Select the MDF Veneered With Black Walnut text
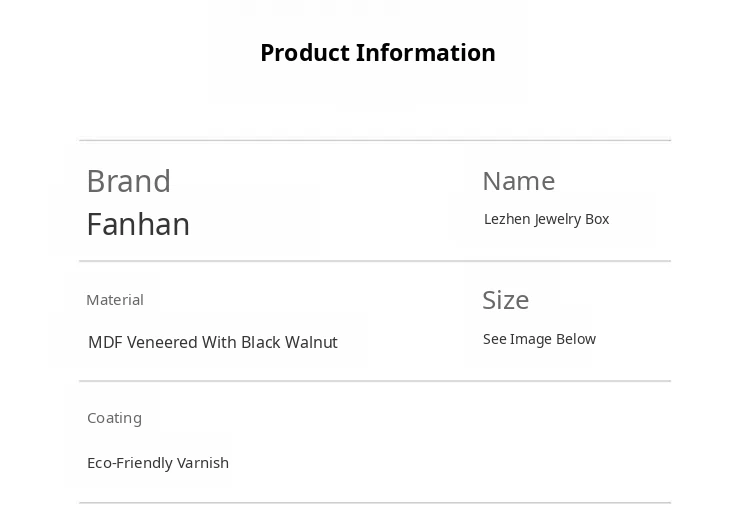750x512 pixels. pos(212,342)
